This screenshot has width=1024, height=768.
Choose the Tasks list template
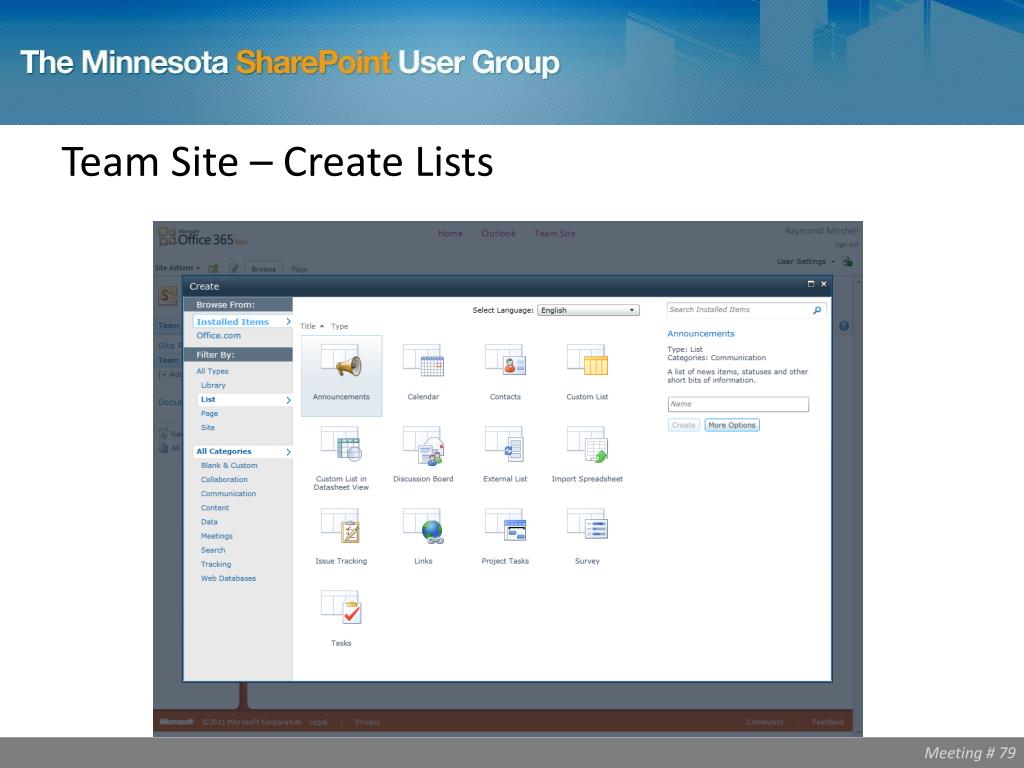[341, 607]
